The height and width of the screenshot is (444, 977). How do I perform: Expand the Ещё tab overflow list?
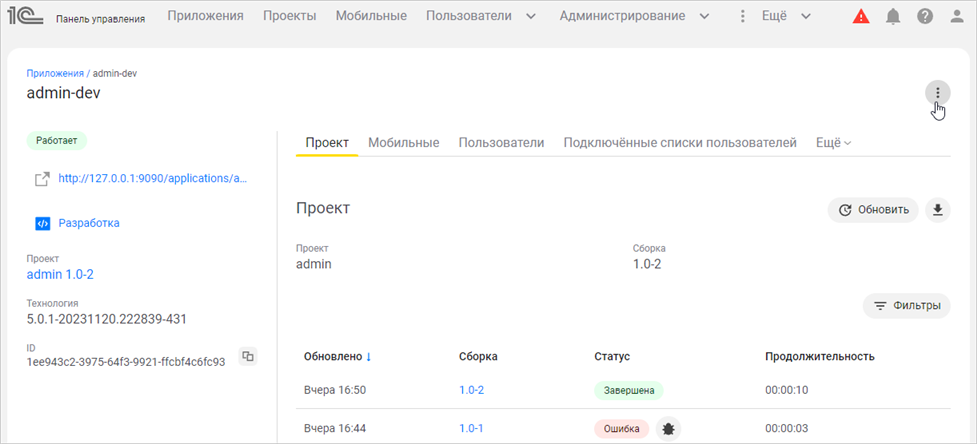(x=833, y=143)
